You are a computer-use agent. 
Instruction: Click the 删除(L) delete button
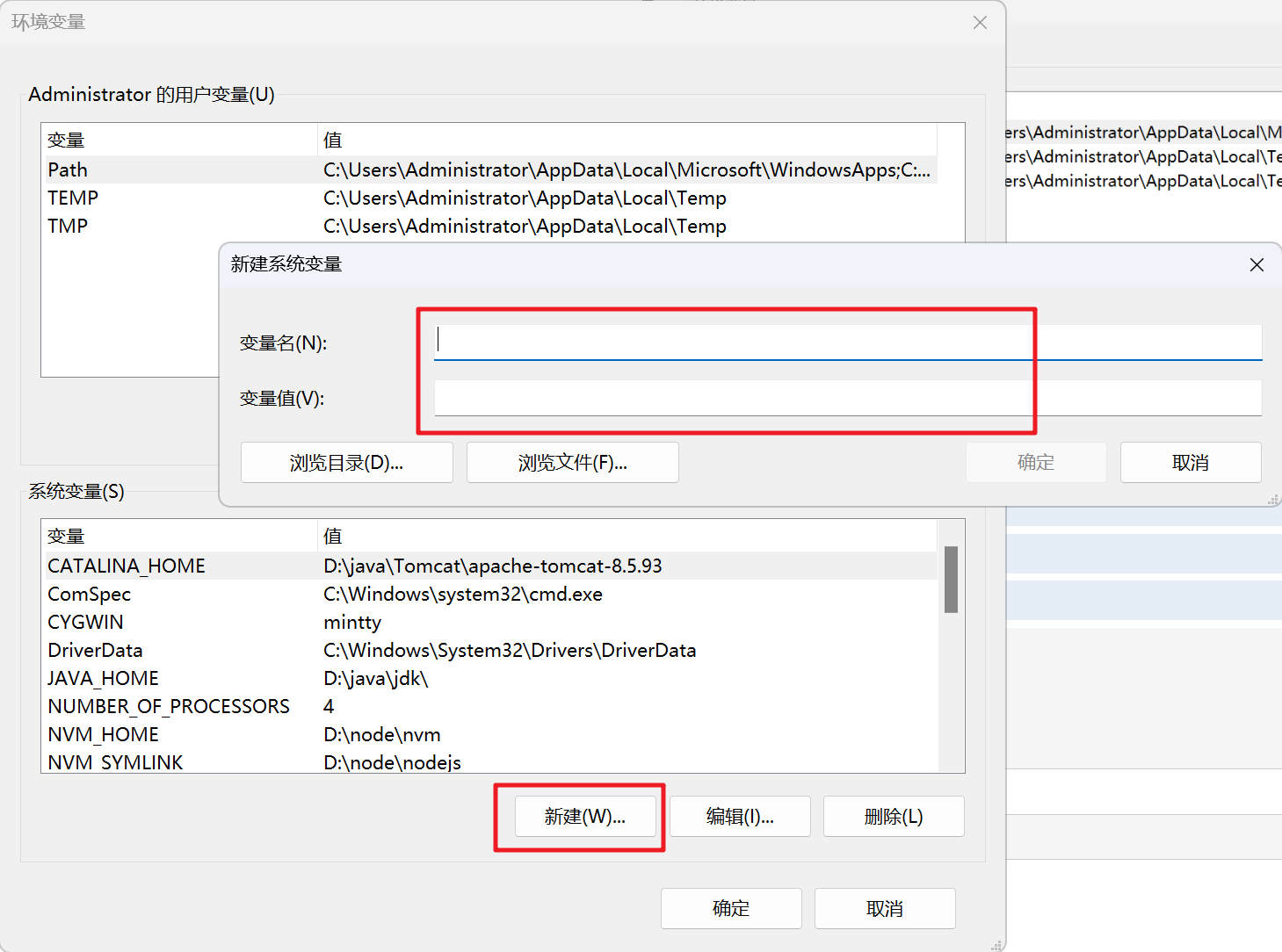pos(893,817)
